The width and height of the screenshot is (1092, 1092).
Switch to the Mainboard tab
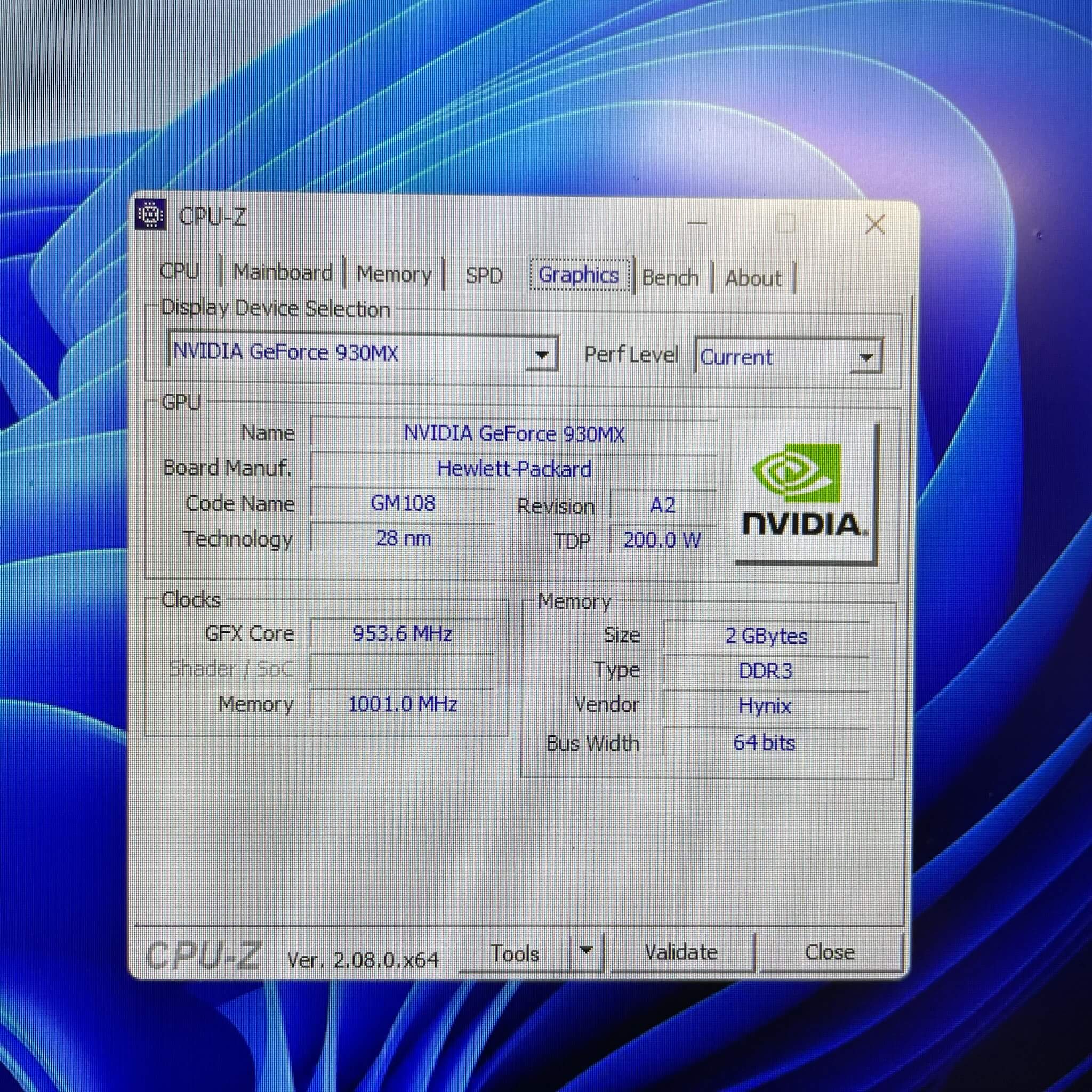pyautogui.click(x=283, y=273)
